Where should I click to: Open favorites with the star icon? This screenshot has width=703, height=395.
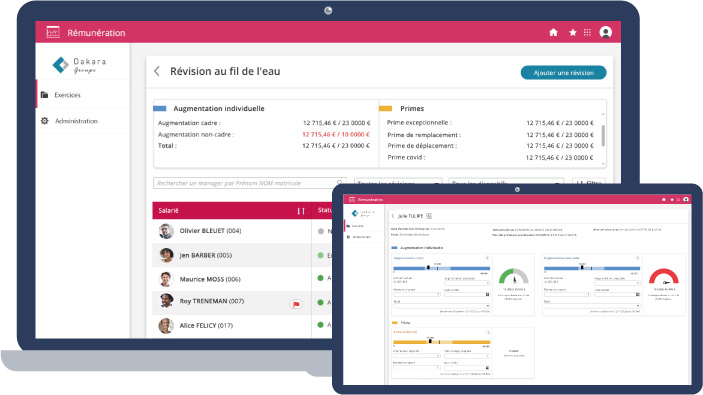pyautogui.click(x=573, y=32)
